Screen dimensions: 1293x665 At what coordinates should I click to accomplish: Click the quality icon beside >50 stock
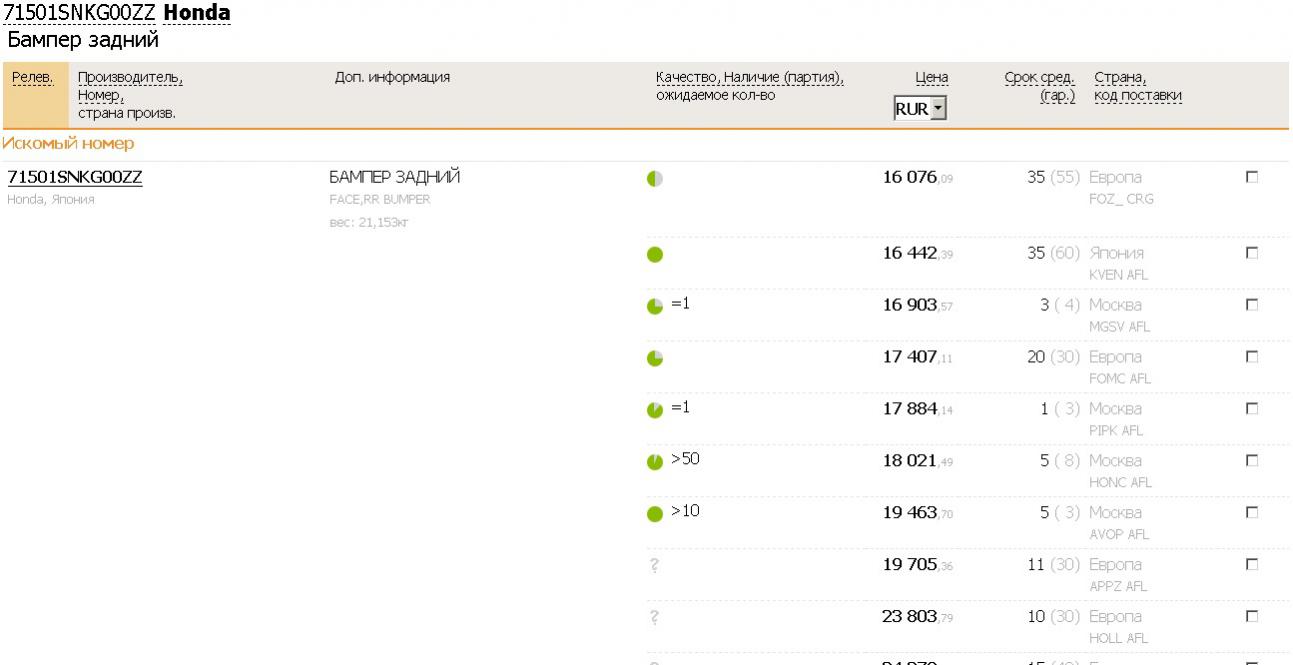655,462
